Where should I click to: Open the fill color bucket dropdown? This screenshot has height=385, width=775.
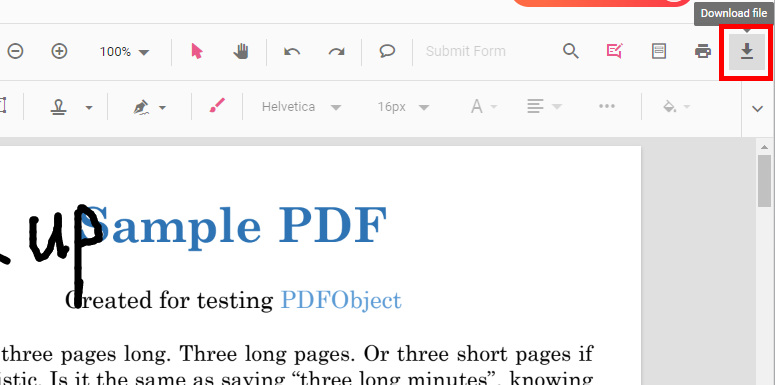pos(676,106)
